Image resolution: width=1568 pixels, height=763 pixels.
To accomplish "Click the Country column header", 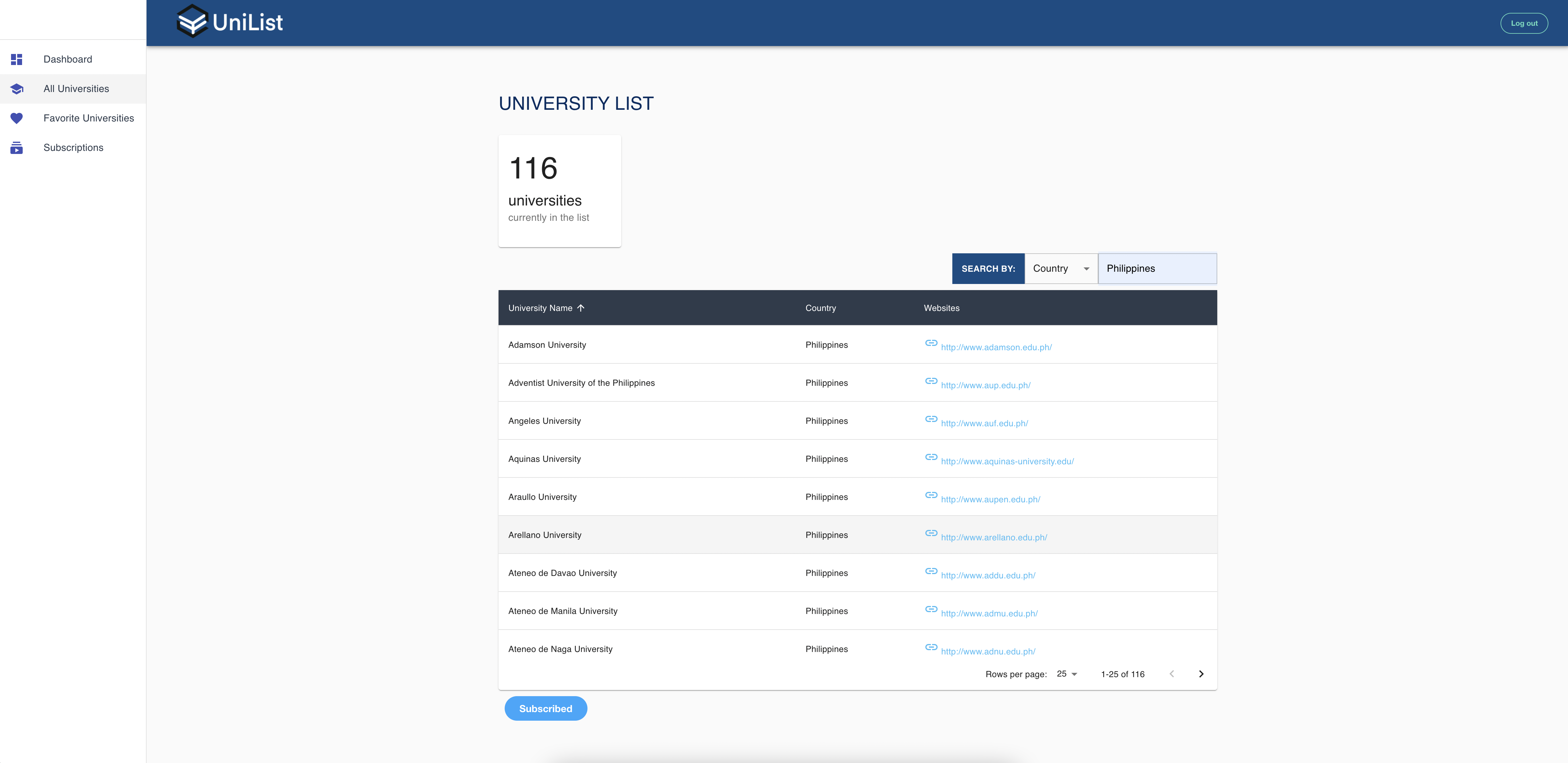I will (820, 308).
